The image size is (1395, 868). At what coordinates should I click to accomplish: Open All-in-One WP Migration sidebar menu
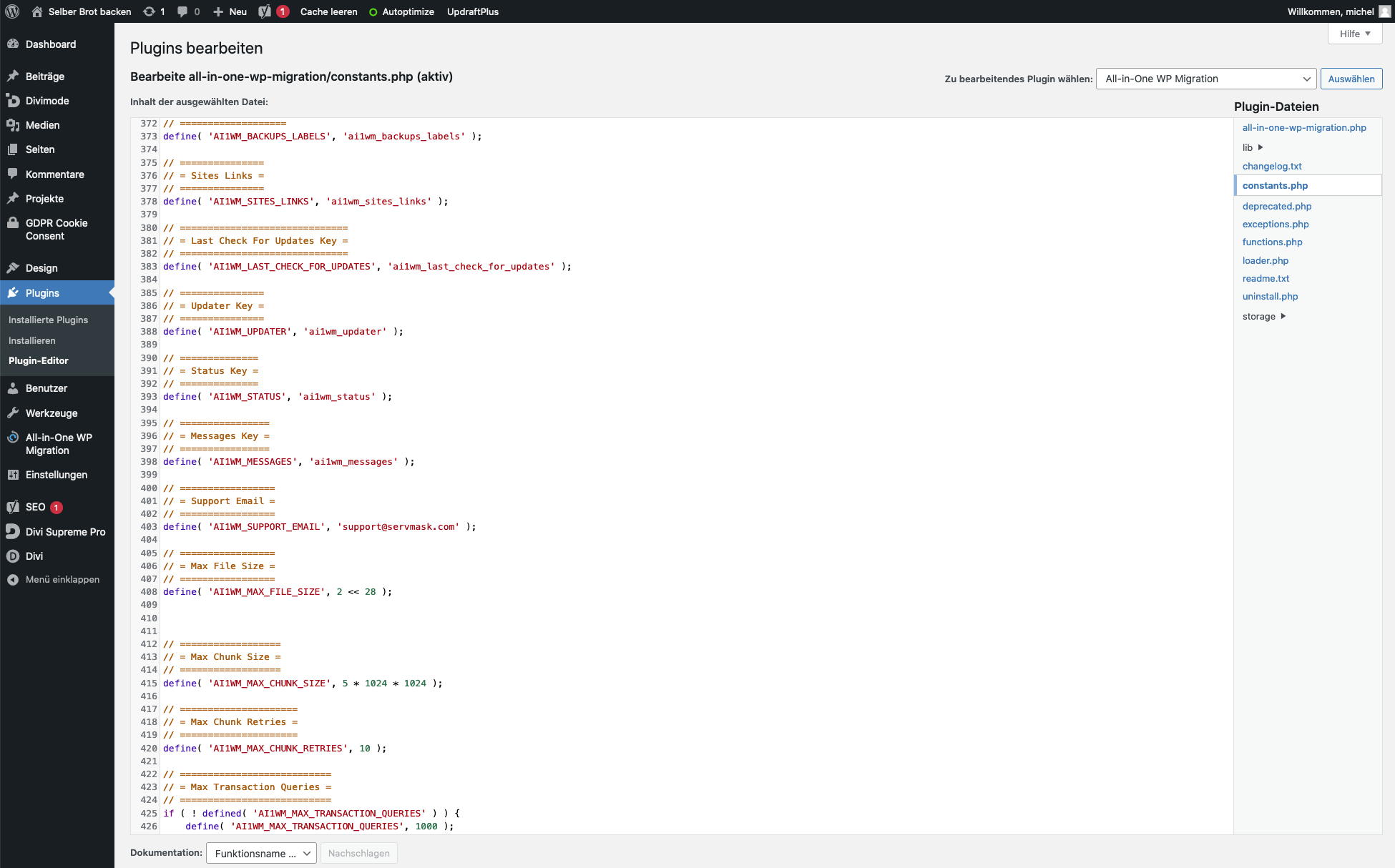pyautogui.click(x=58, y=444)
